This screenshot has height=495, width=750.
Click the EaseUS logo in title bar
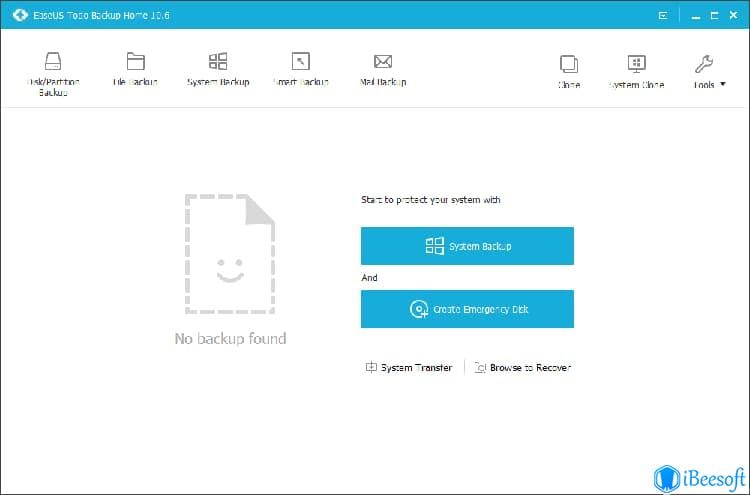point(20,15)
